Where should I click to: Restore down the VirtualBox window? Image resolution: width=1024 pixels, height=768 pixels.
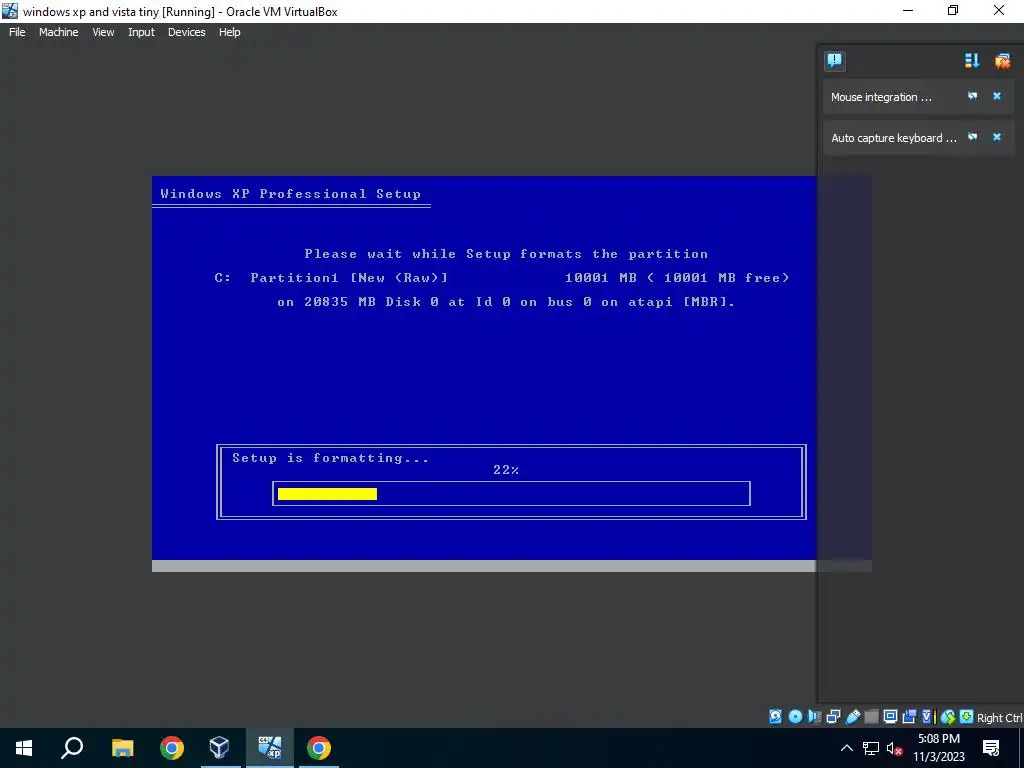[x=953, y=10]
